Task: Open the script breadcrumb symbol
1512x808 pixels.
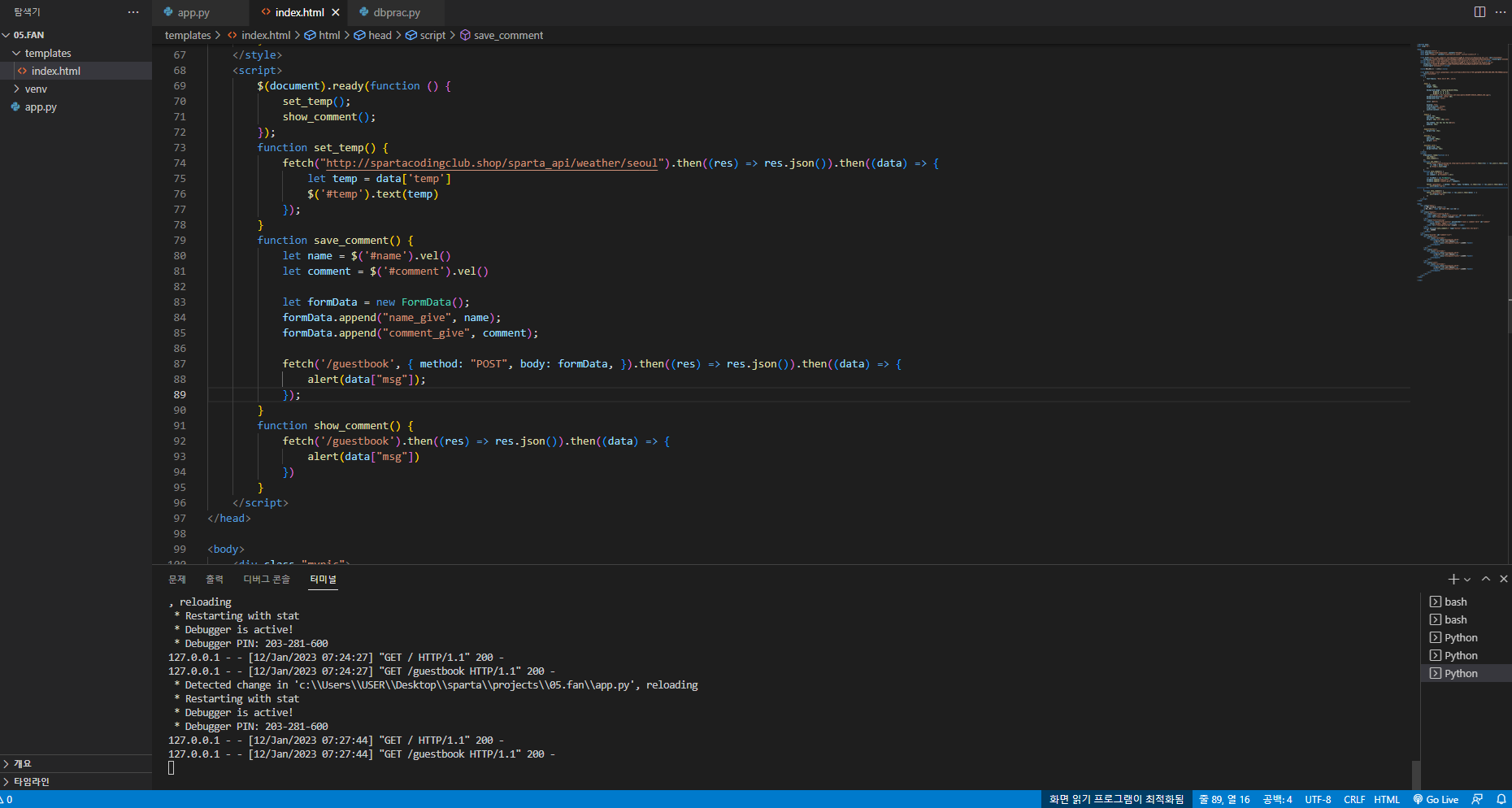Action: tap(426, 35)
